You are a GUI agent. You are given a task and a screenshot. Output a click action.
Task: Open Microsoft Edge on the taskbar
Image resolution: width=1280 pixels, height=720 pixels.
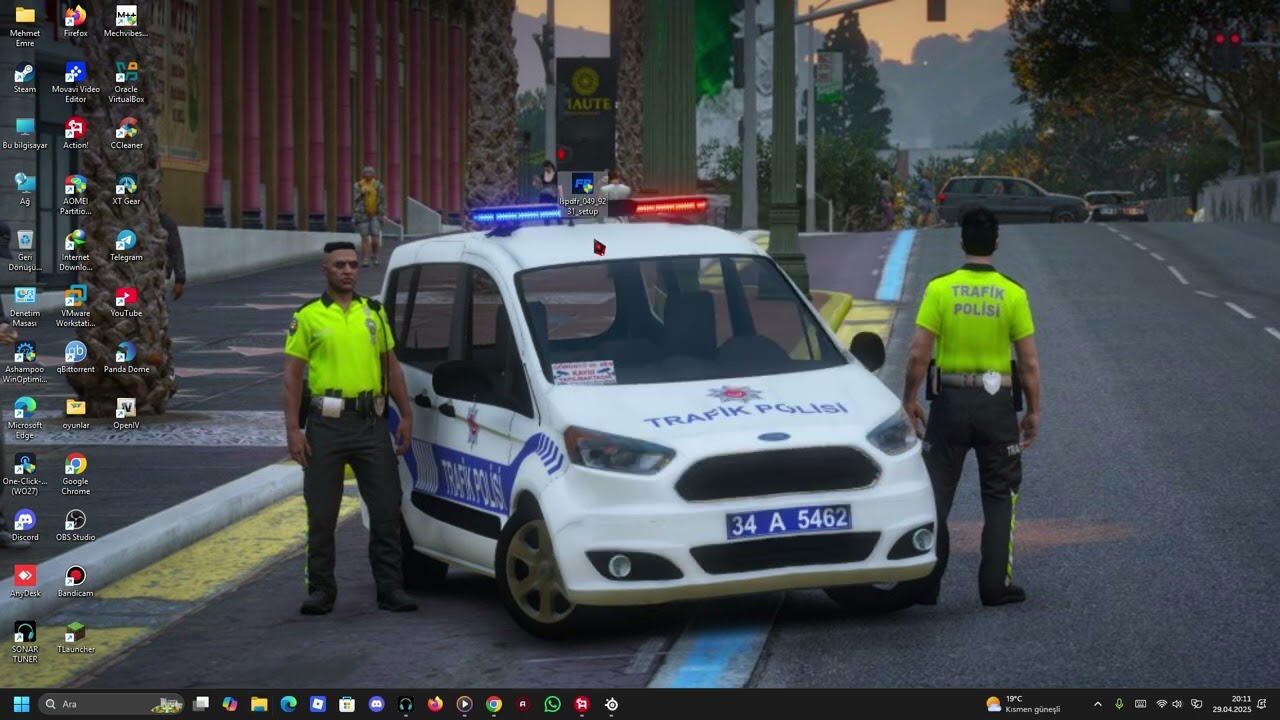pos(288,704)
